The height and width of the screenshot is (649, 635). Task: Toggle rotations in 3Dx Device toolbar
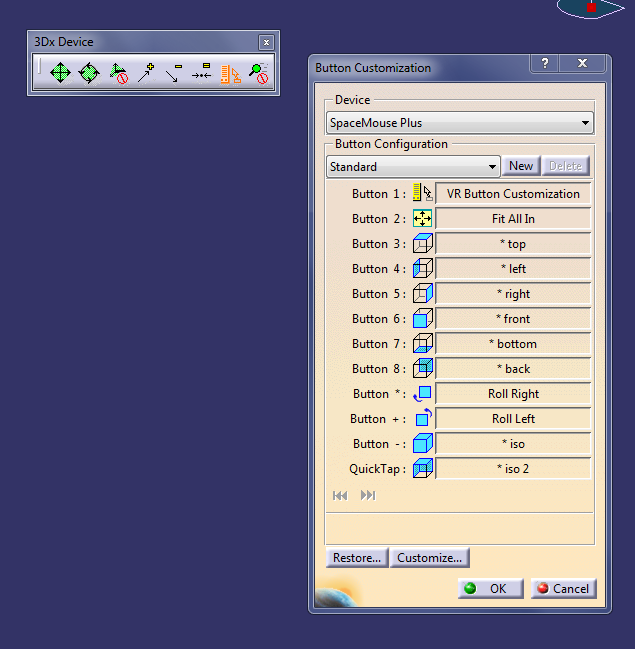click(x=89, y=73)
